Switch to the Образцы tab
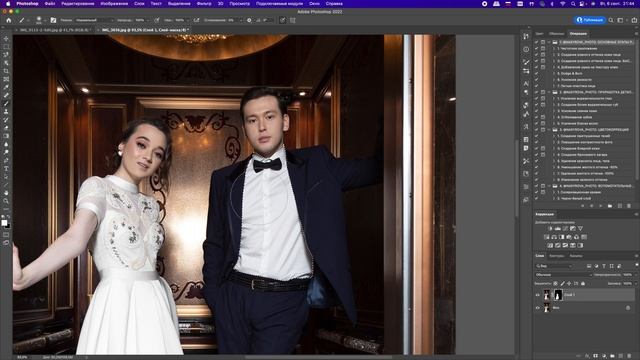Screen dimensions: 640x360 coord(556,33)
